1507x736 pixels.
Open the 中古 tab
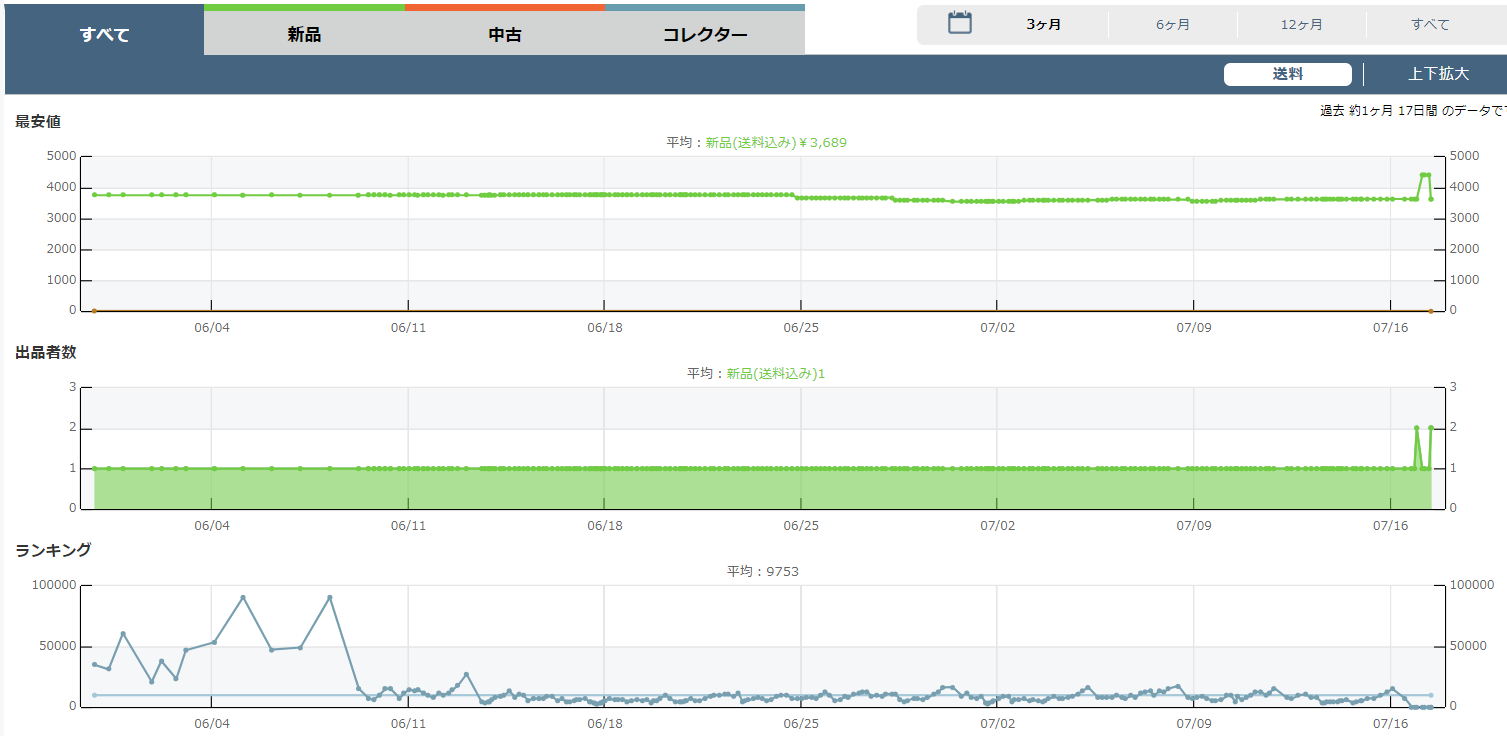[504, 35]
